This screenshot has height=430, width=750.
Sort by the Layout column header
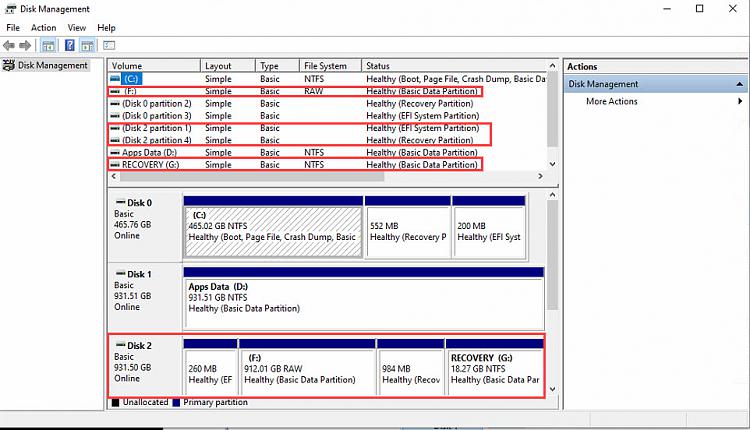click(x=228, y=66)
